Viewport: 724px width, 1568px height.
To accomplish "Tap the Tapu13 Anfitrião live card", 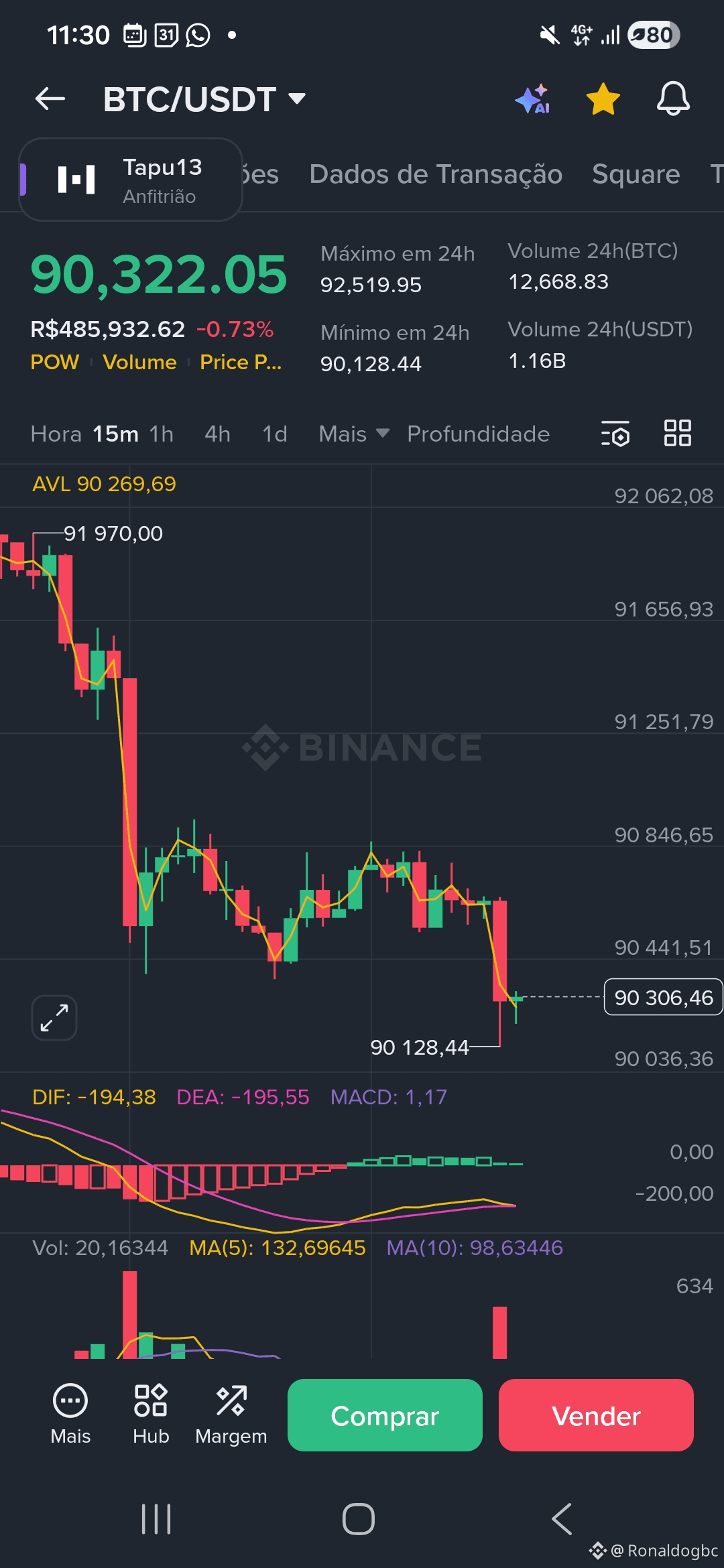I will (x=131, y=180).
